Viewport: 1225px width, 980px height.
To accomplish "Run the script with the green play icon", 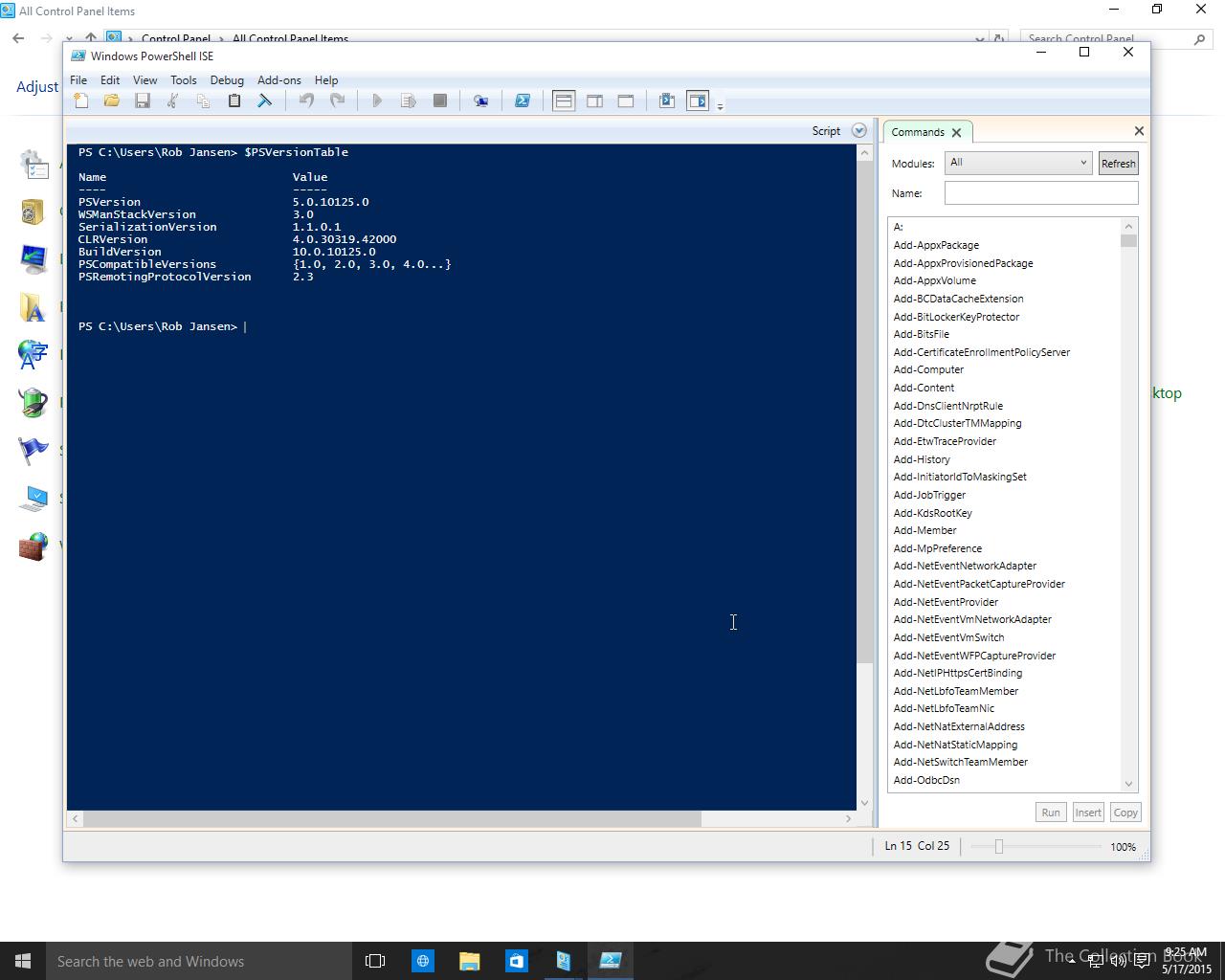I will [377, 100].
